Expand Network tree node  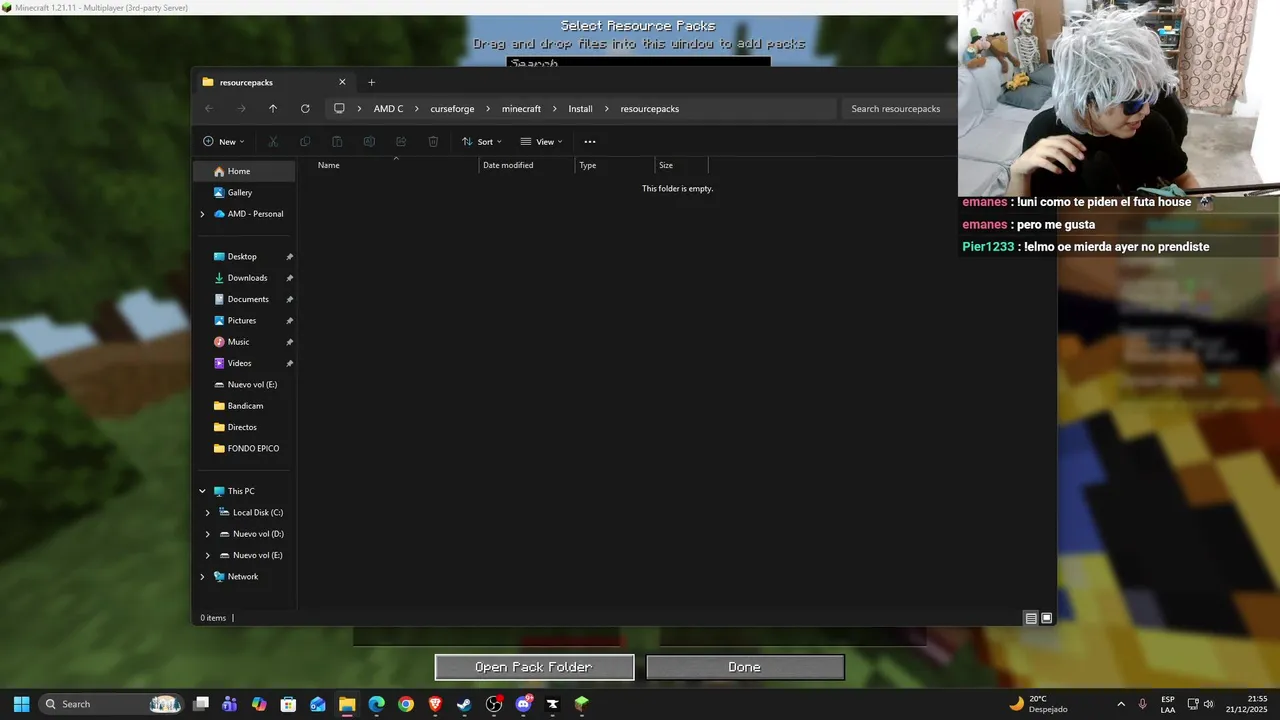[x=202, y=577]
